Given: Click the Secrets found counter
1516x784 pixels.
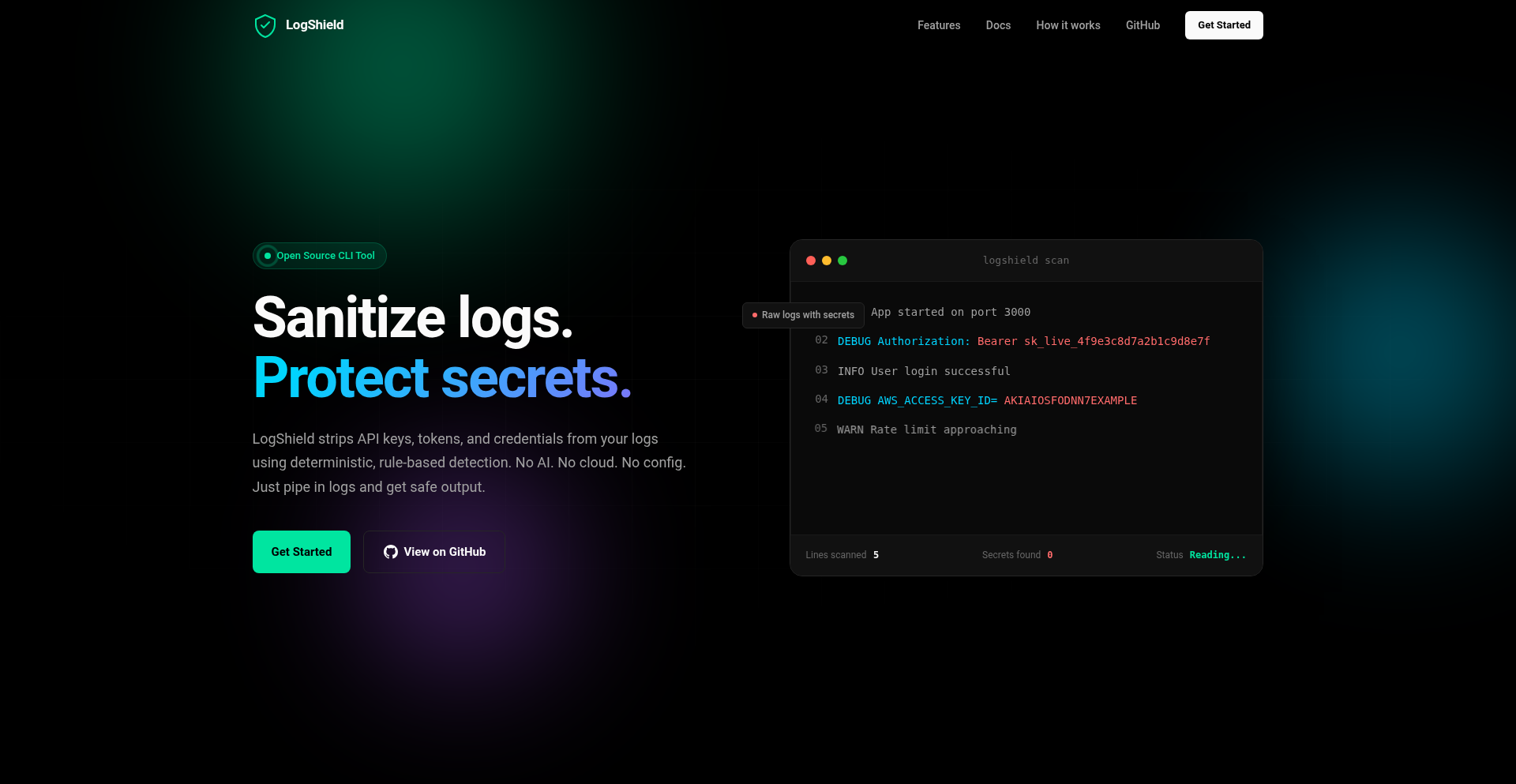Looking at the screenshot, I should 1017,555.
